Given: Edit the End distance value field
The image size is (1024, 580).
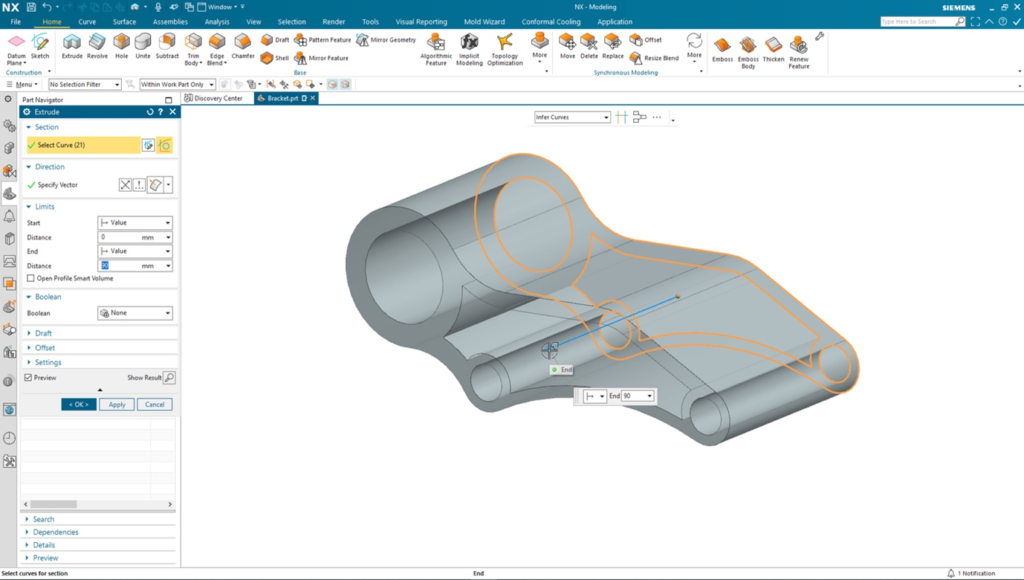Looking at the screenshot, I should click(125, 265).
